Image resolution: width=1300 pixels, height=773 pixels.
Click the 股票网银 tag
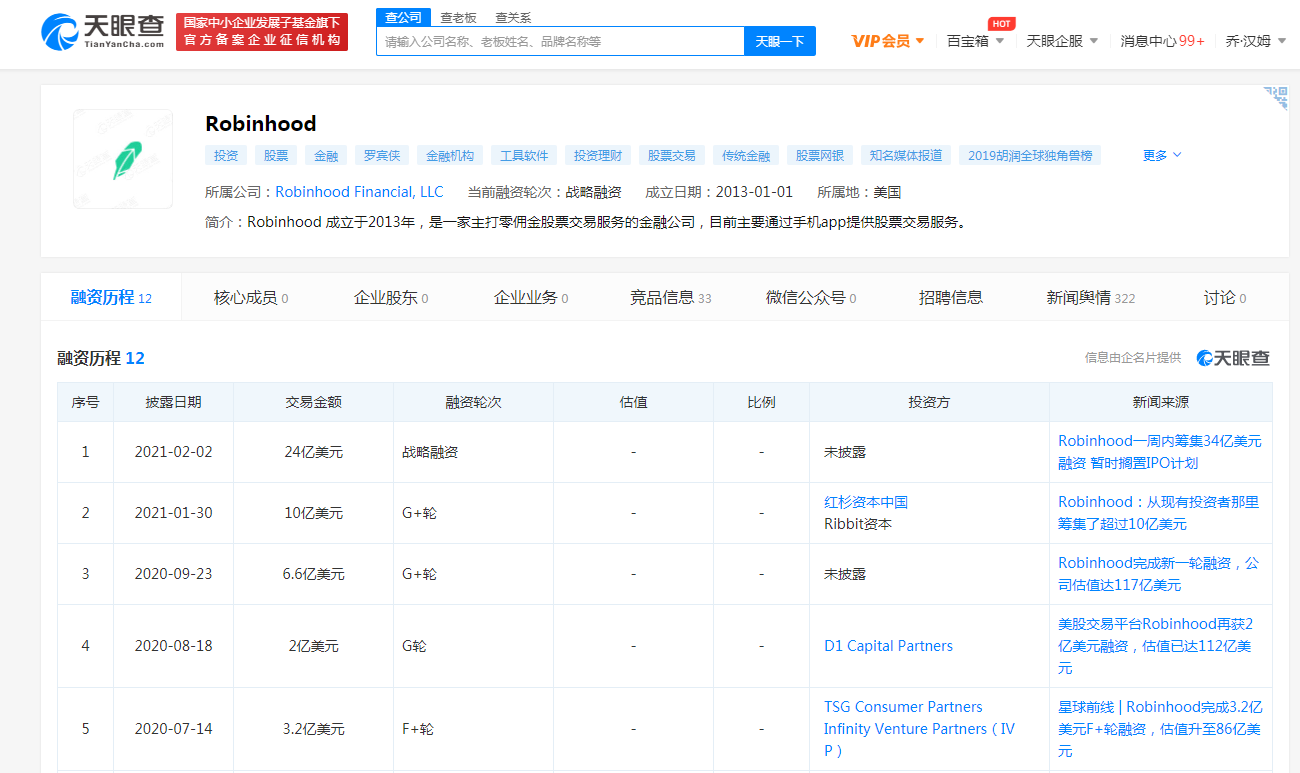pos(820,155)
